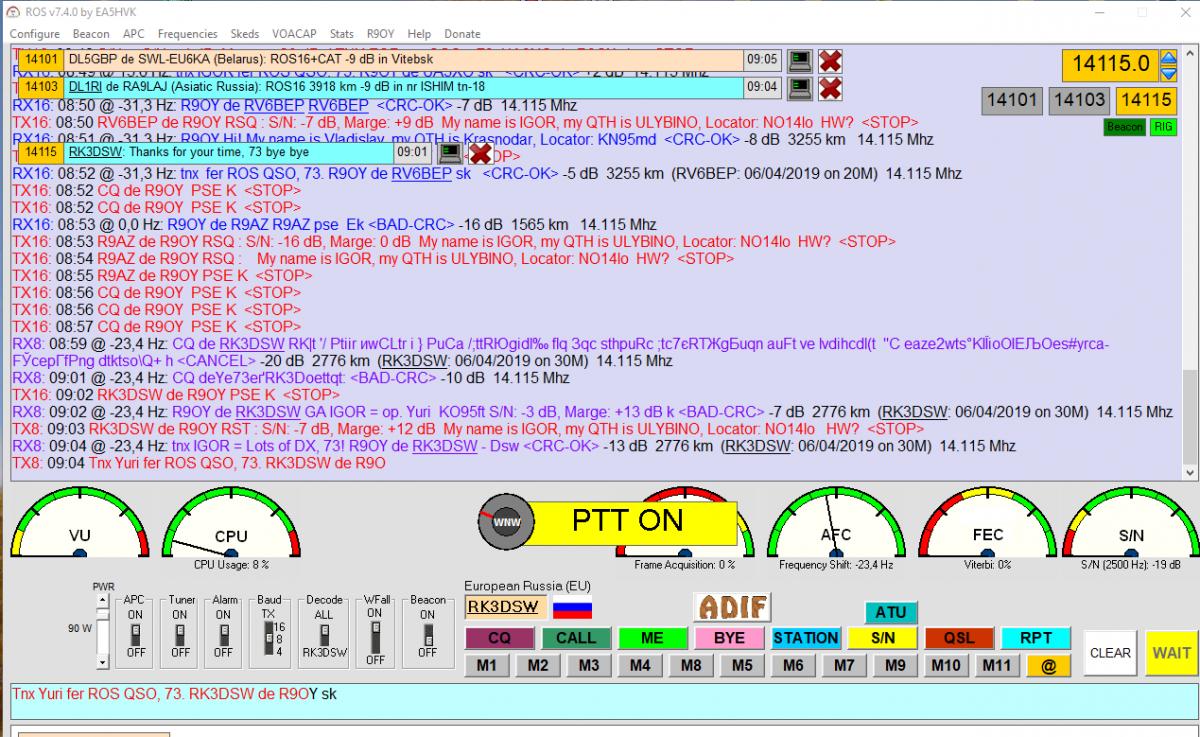Open the VOACAP menu

tap(295, 34)
